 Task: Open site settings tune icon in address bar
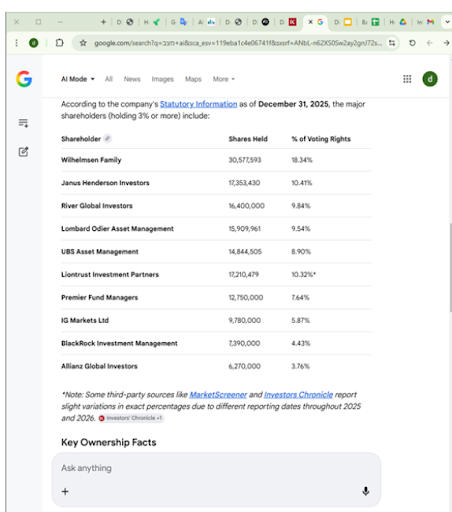(x=392, y=43)
